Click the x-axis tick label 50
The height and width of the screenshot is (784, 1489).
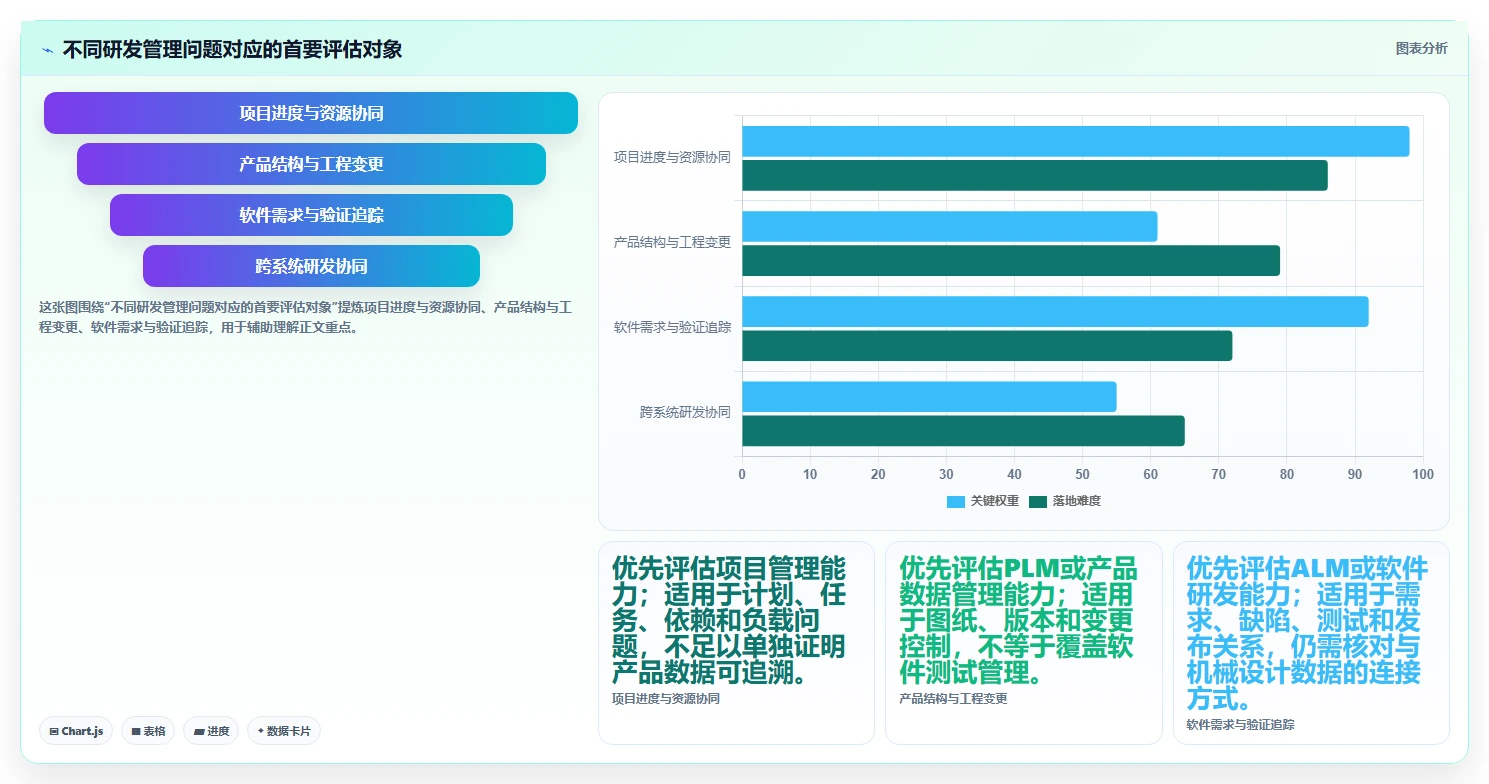click(x=1082, y=474)
